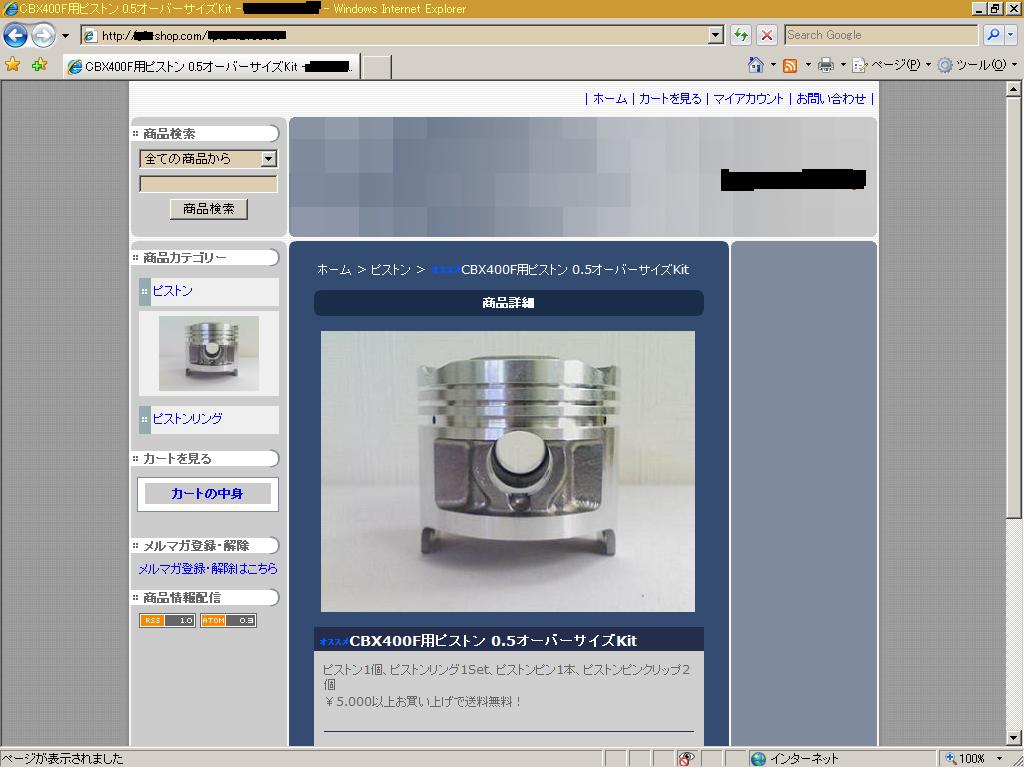Open the ピストン category link
Screen dimensions: 1024x768
(x=172, y=291)
